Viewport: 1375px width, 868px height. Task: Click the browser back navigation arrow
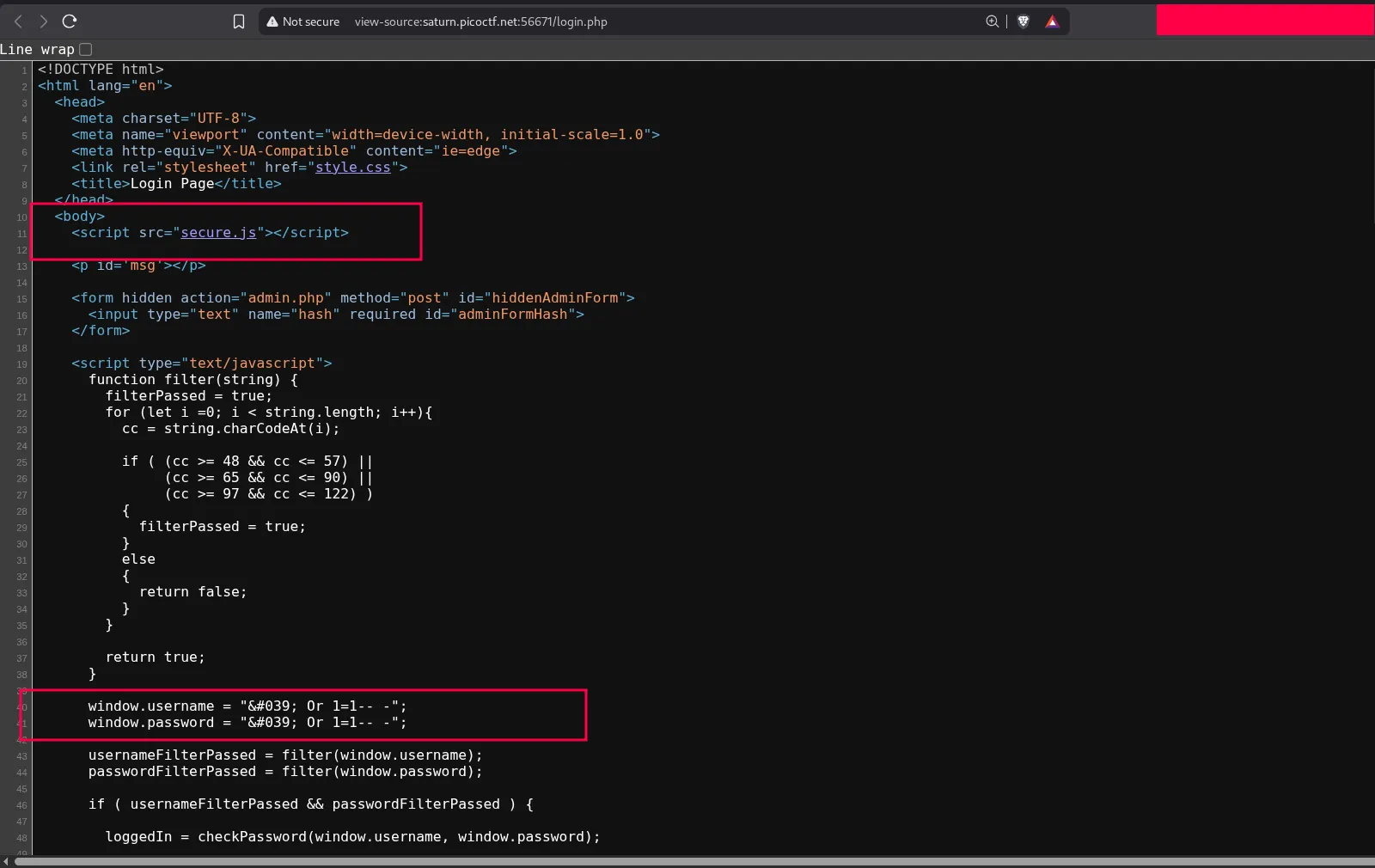click(16, 21)
